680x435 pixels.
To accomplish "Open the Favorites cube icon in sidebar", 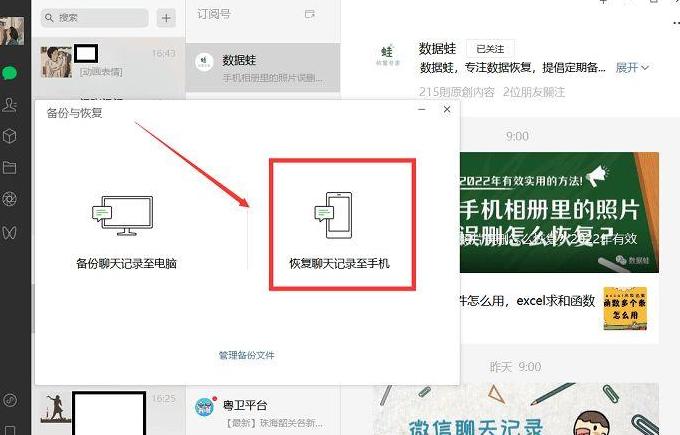I will (10, 136).
